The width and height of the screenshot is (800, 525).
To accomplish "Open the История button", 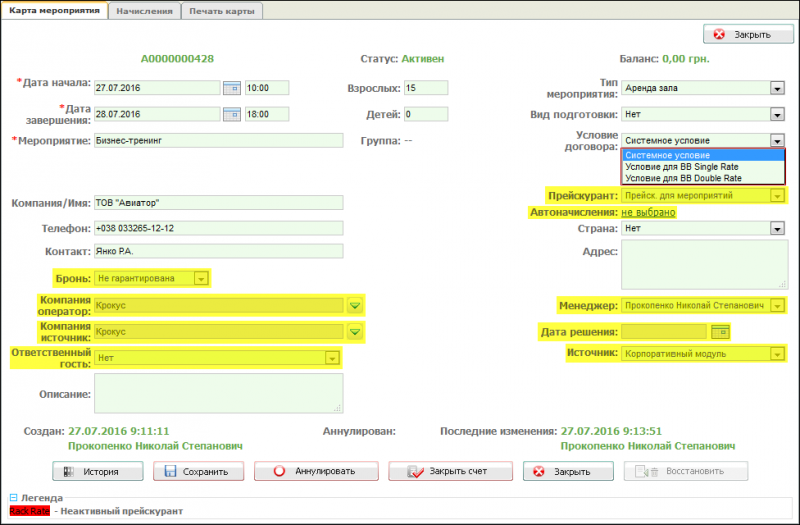I will (x=97, y=471).
